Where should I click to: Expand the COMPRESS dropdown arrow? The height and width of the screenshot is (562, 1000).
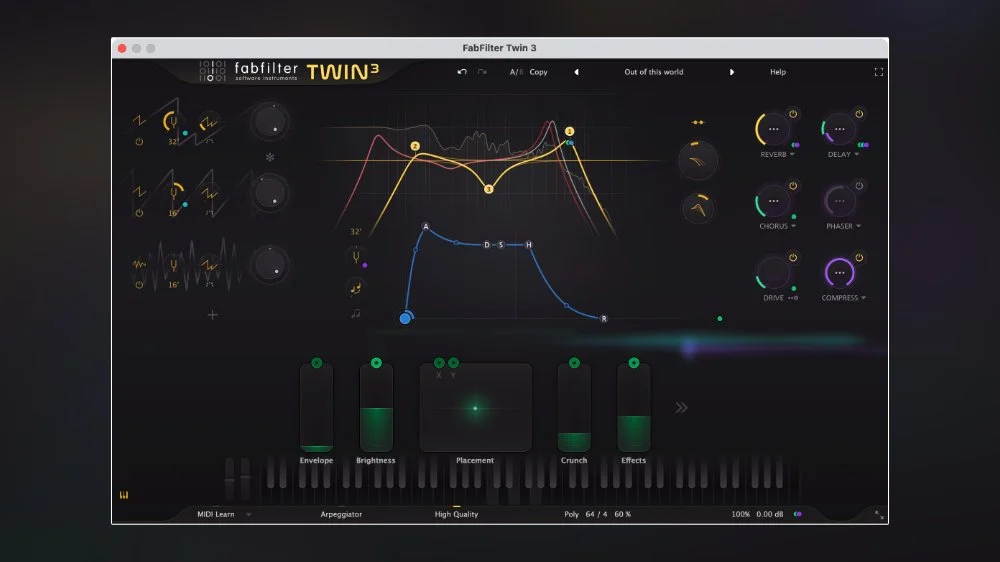[864, 298]
